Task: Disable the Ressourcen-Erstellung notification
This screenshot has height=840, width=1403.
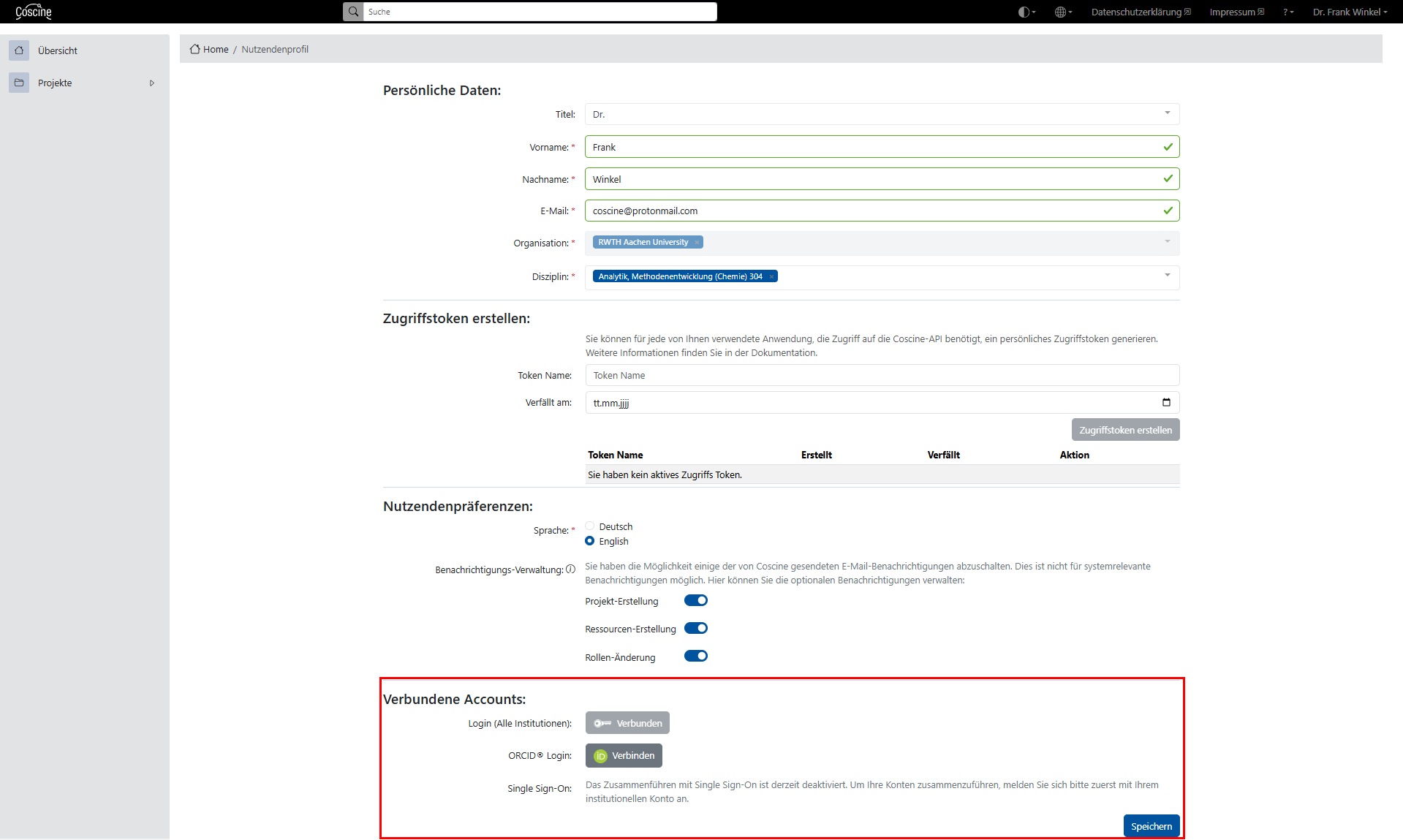Action: coord(695,629)
